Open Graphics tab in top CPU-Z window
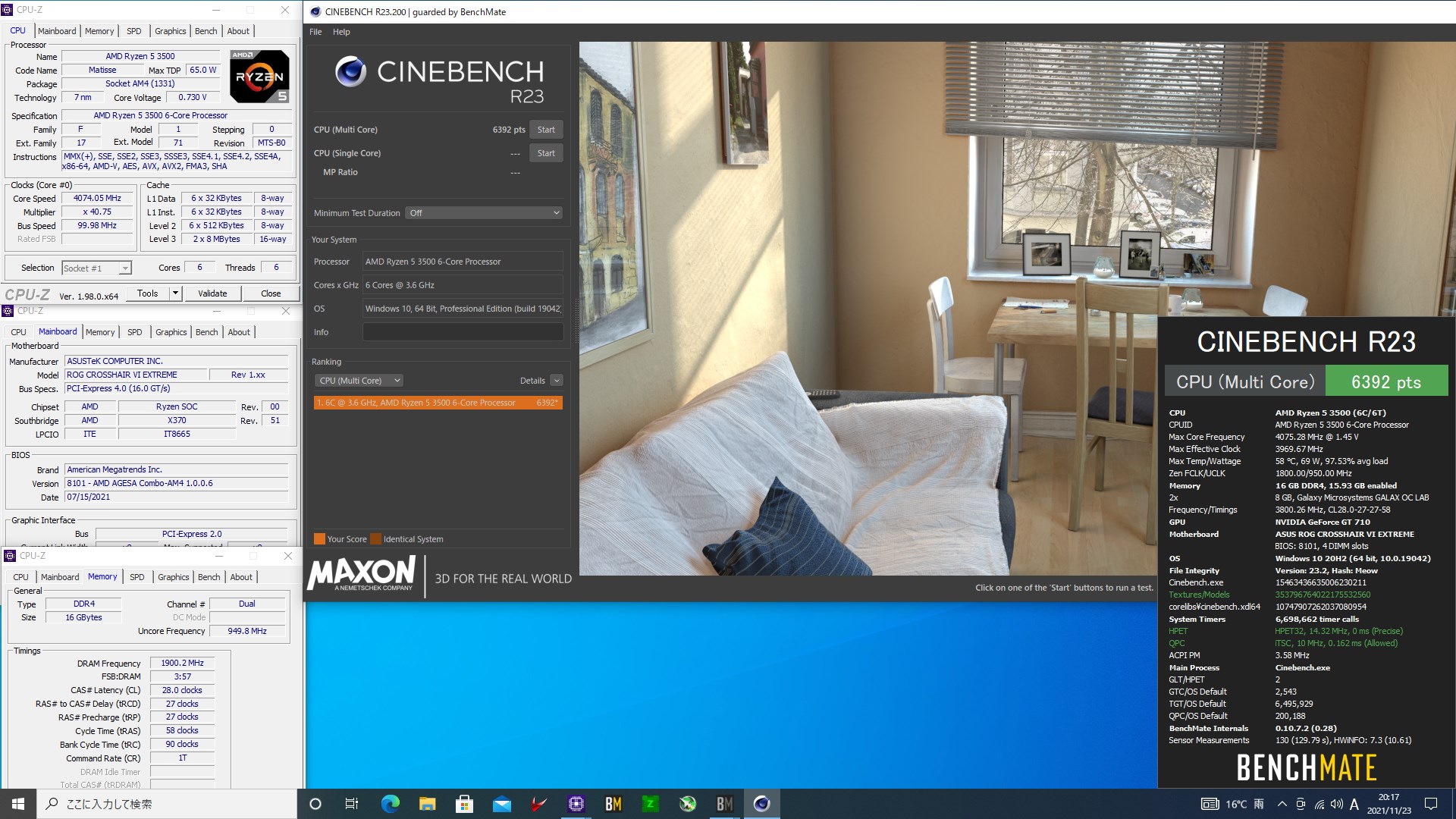 coord(170,31)
